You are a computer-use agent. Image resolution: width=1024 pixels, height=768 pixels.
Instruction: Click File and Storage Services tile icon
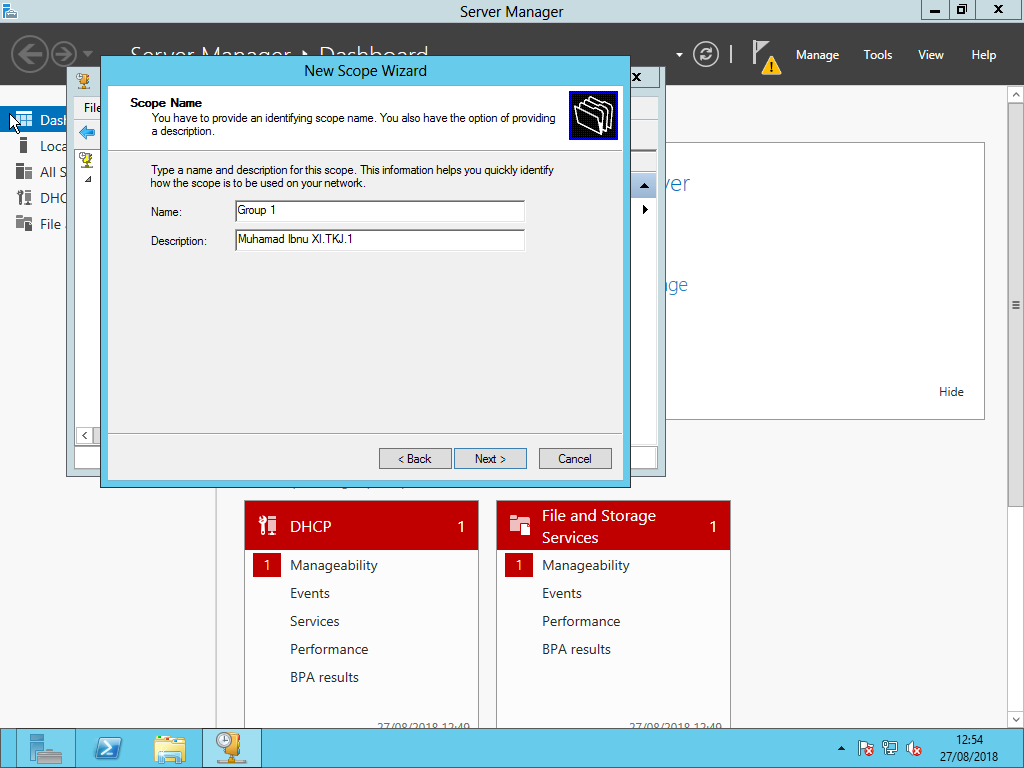coord(520,525)
